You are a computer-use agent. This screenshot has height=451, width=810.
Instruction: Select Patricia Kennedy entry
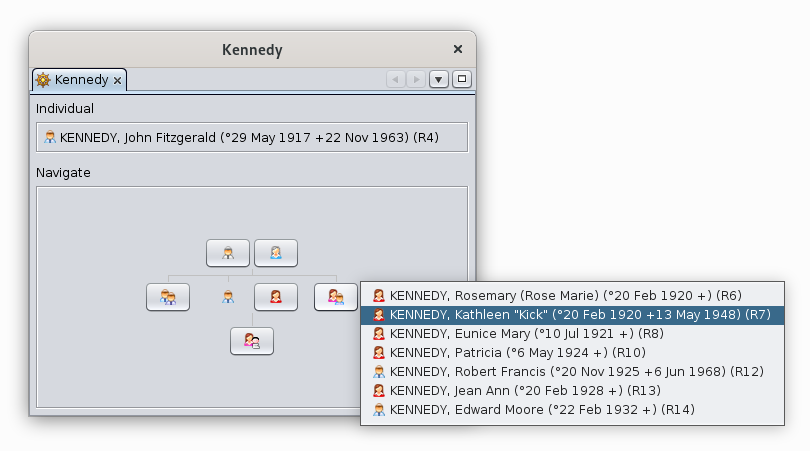point(572,353)
